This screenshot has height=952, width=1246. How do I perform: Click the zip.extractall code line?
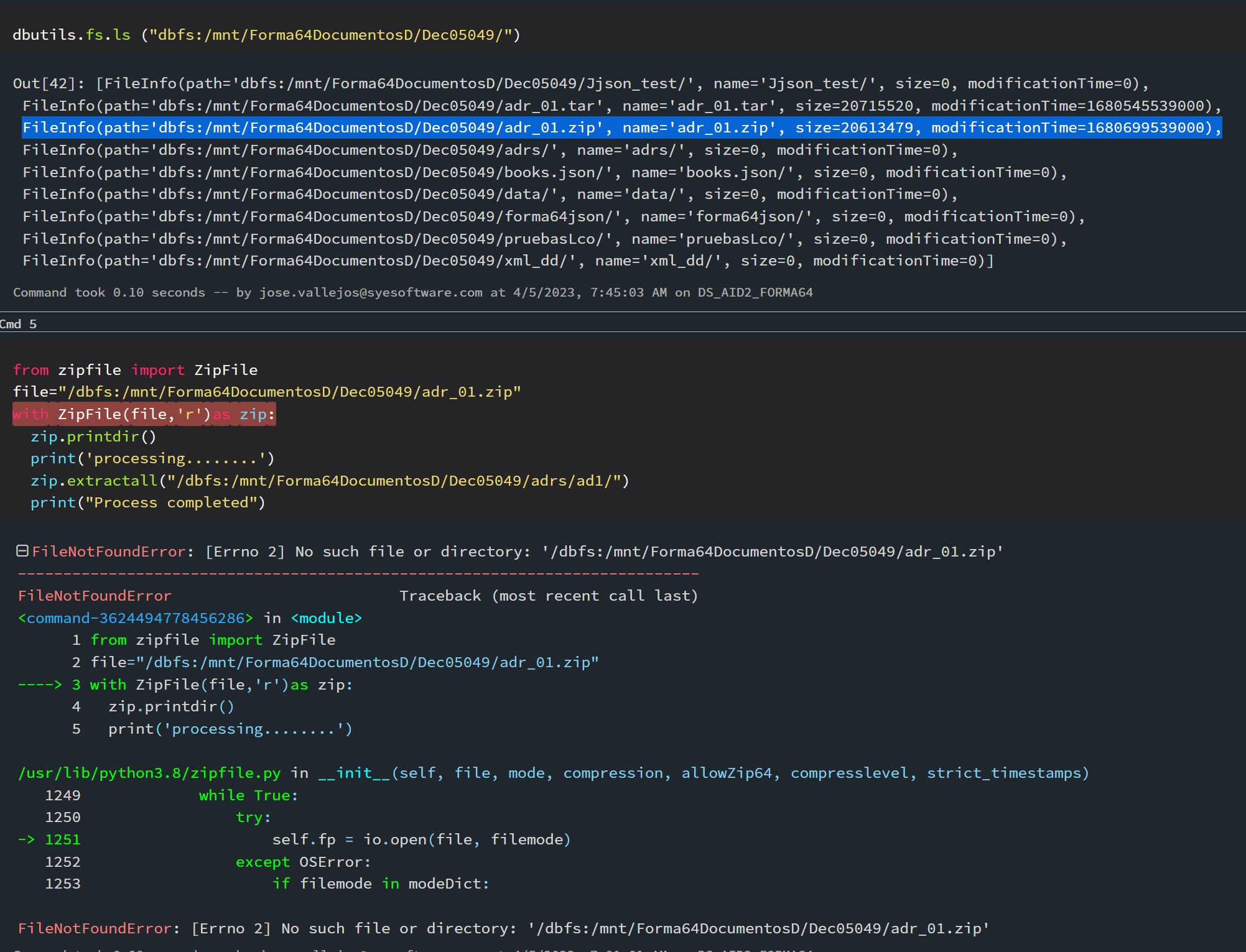click(x=330, y=481)
